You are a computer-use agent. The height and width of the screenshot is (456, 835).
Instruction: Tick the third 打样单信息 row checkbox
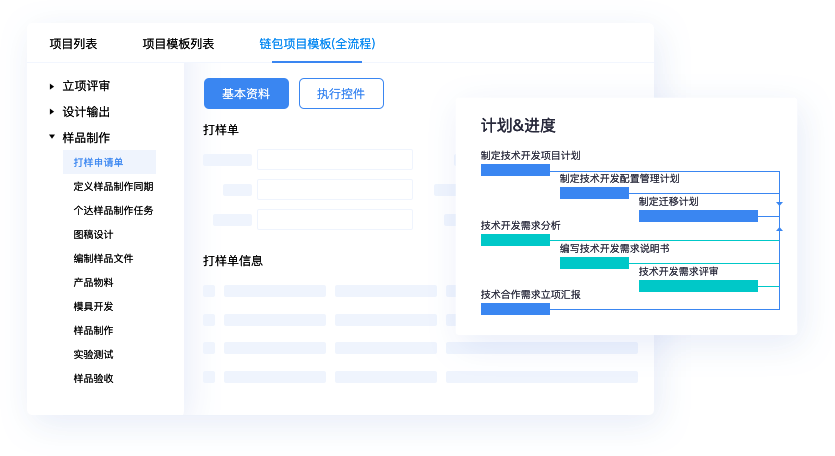point(209,348)
